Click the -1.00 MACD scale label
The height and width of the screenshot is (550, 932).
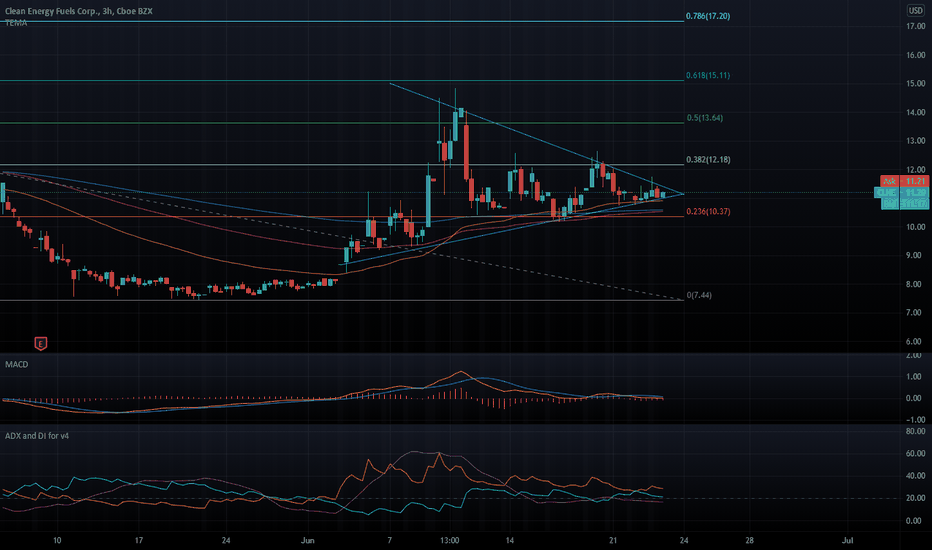pos(915,419)
